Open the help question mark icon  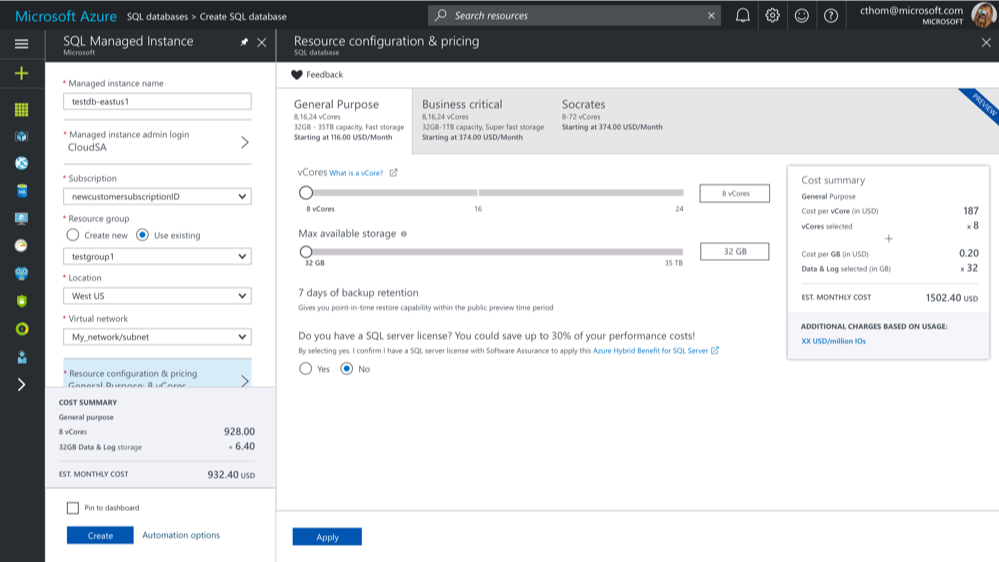(x=831, y=15)
